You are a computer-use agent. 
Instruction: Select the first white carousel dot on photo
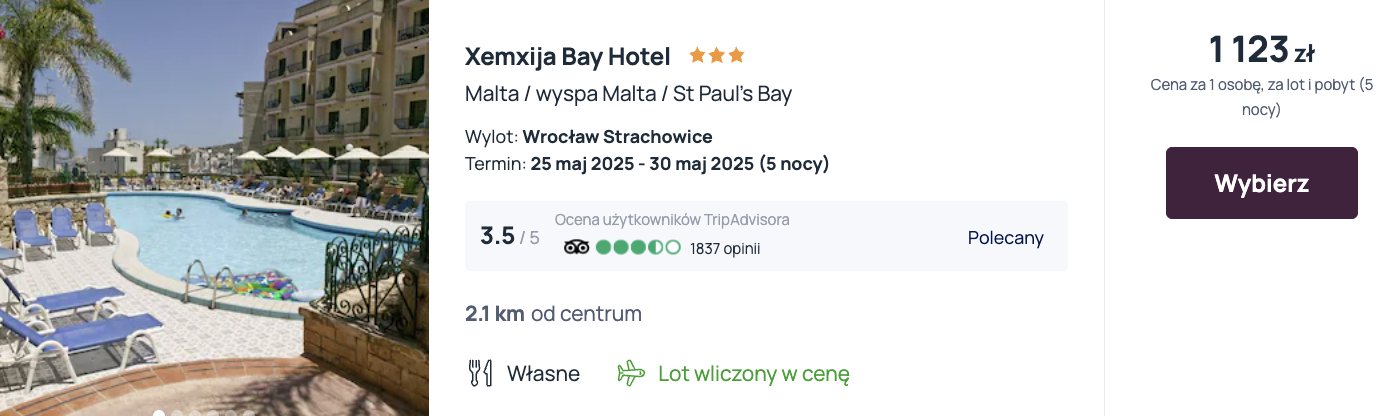159,413
